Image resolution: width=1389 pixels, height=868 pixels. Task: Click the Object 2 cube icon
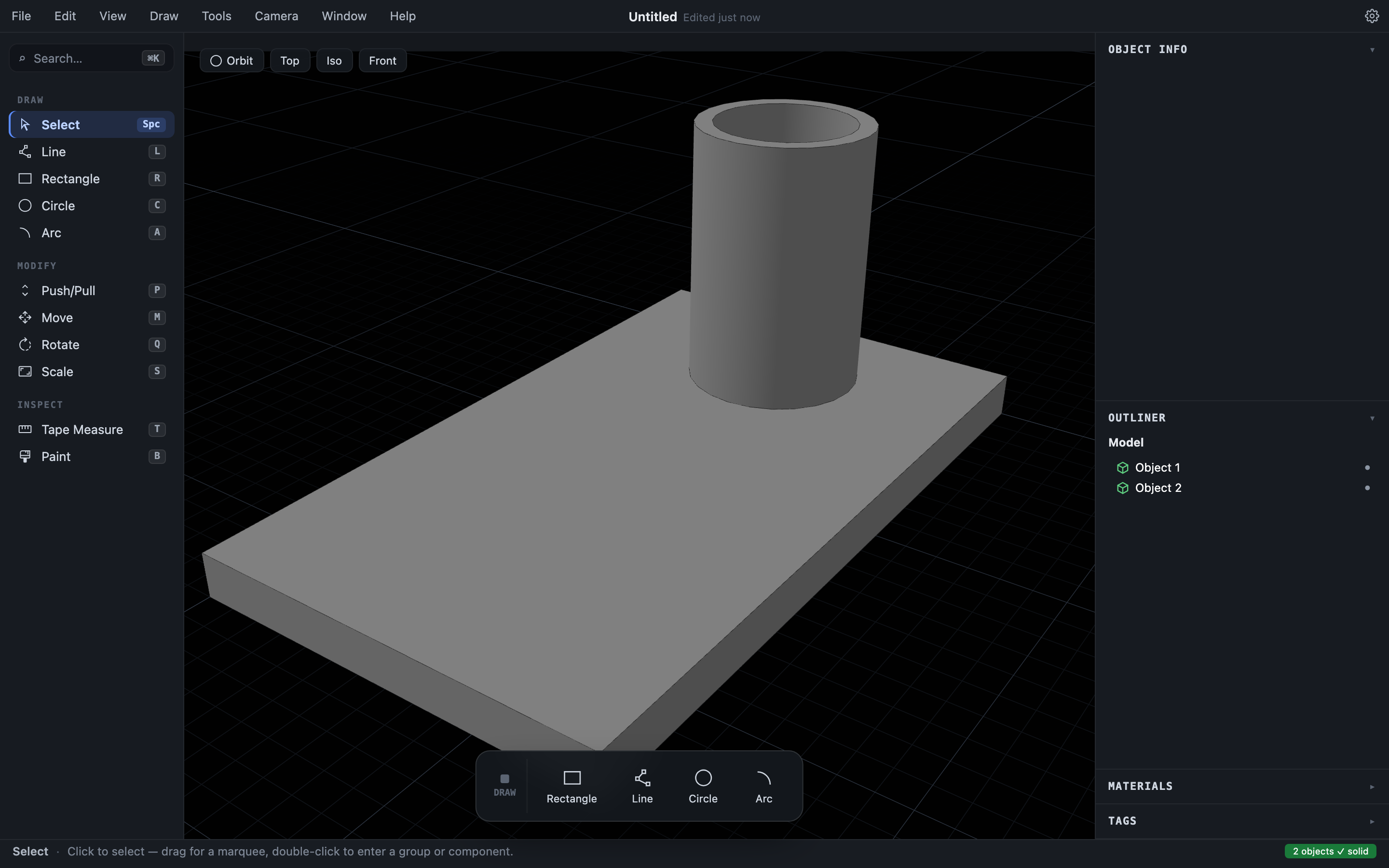[x=1123, y=488]
